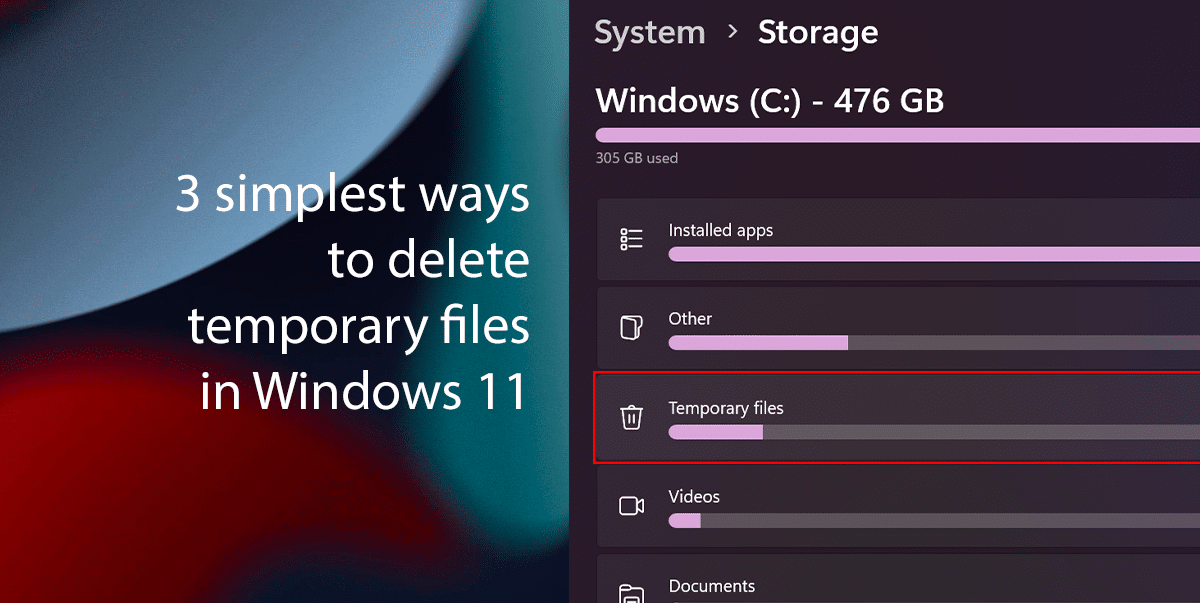Click the trash can icon beside Temporary files
The height and width of the screenshot is (603, 1200).
point(631,419)
